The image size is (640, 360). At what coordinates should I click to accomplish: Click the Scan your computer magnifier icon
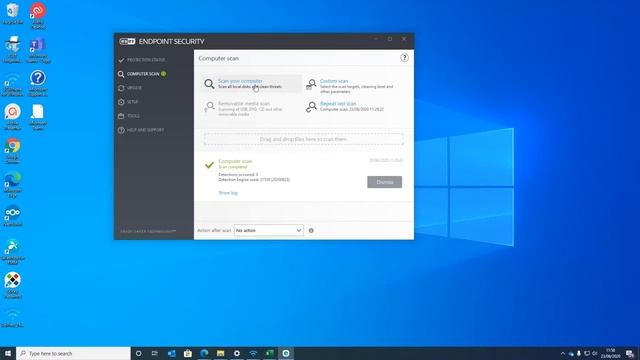pyautogui.click(x=209, y=84)
